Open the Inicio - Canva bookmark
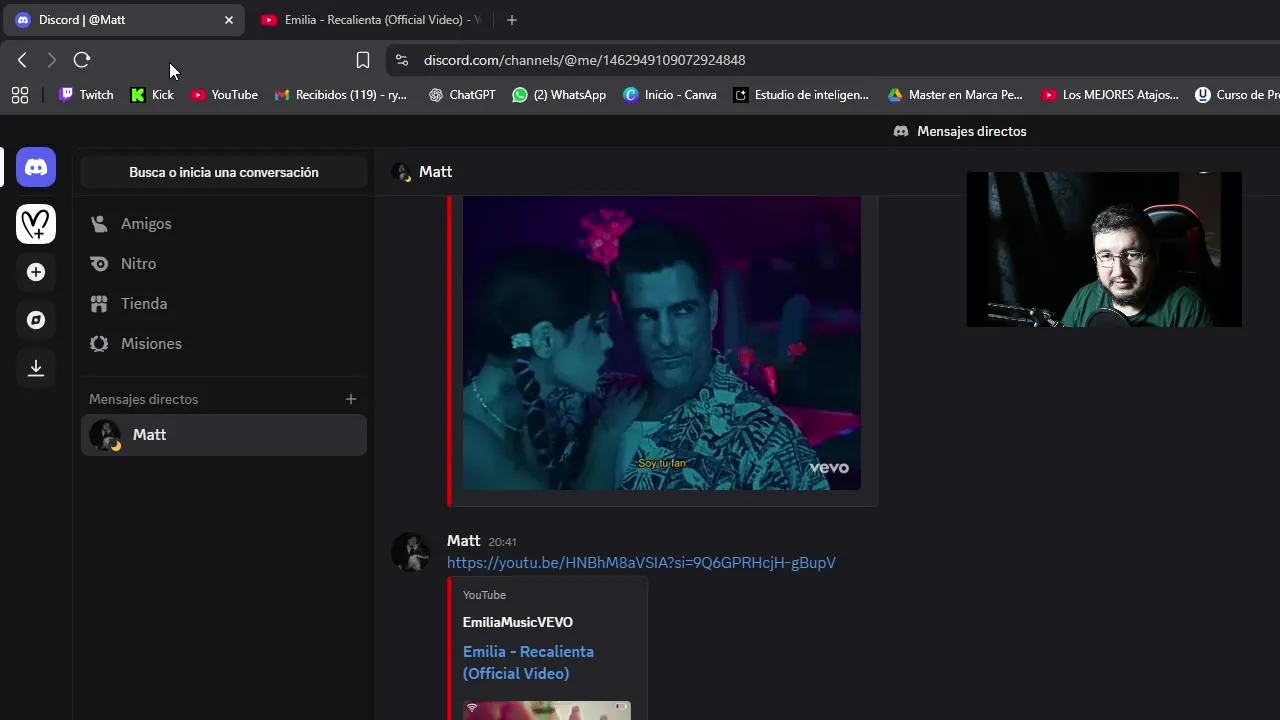 click(x=670, y=95)
